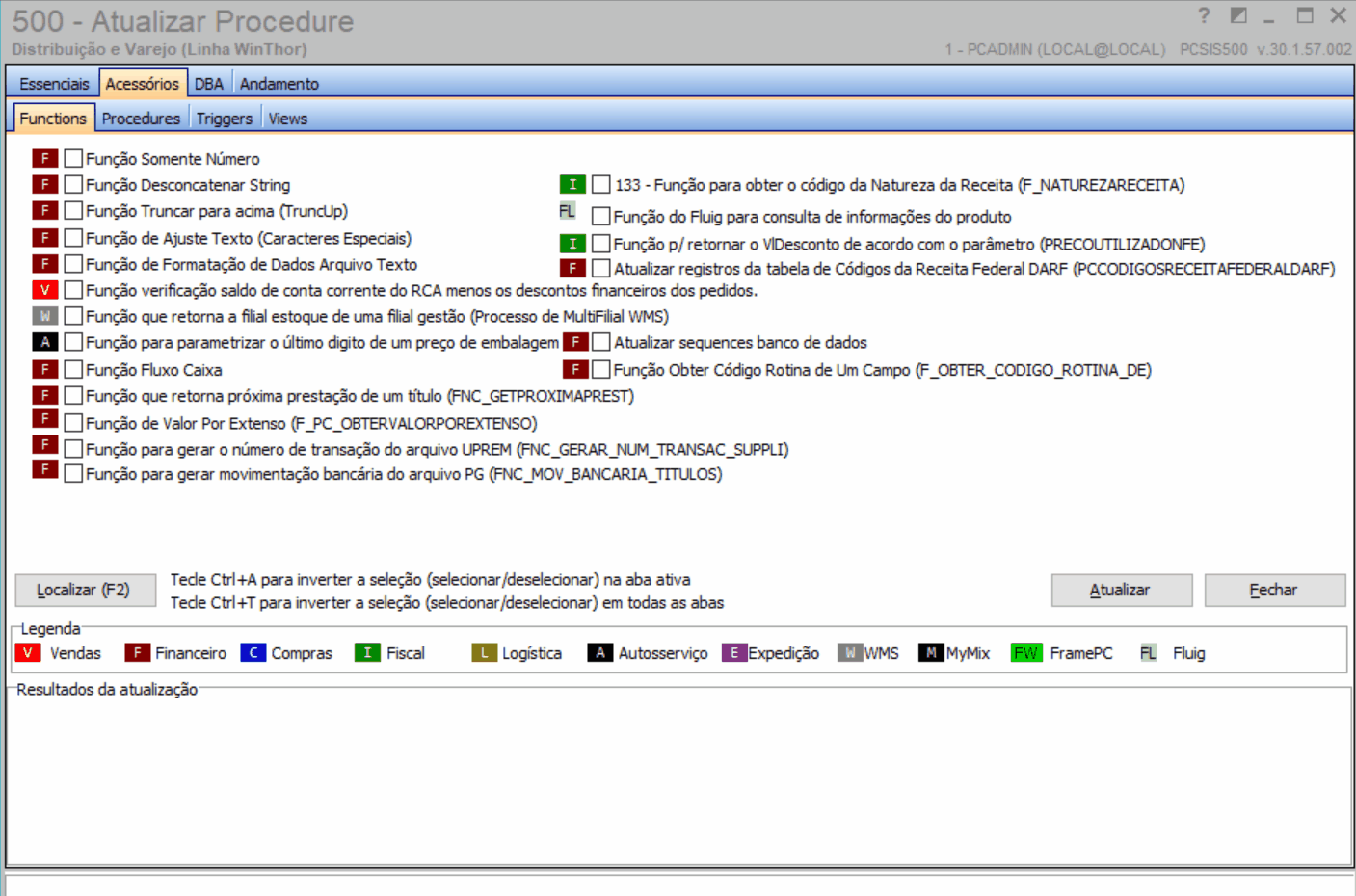Click the green I badge beside F_NATUREZARECEITA
The image size is (1356, 896).
(572, 184)
